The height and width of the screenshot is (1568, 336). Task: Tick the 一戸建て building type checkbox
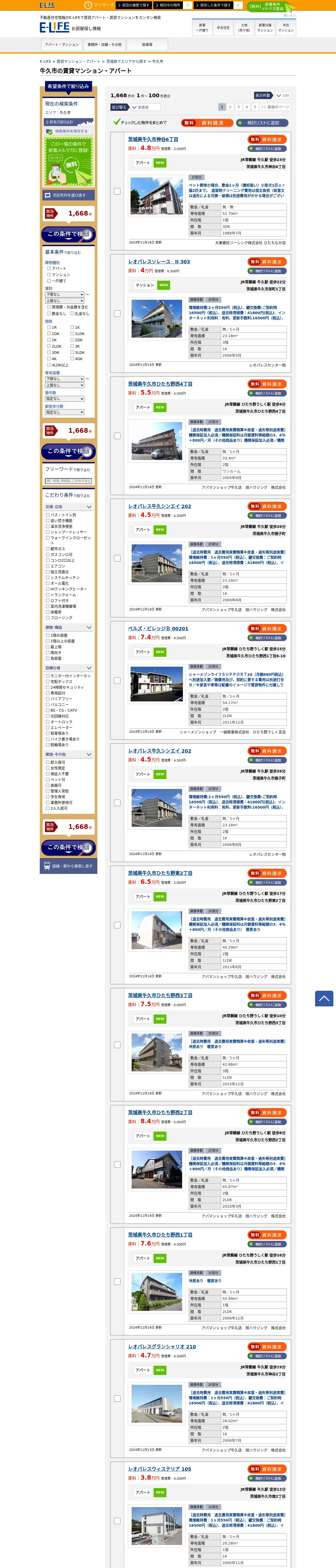coord(49,281)
